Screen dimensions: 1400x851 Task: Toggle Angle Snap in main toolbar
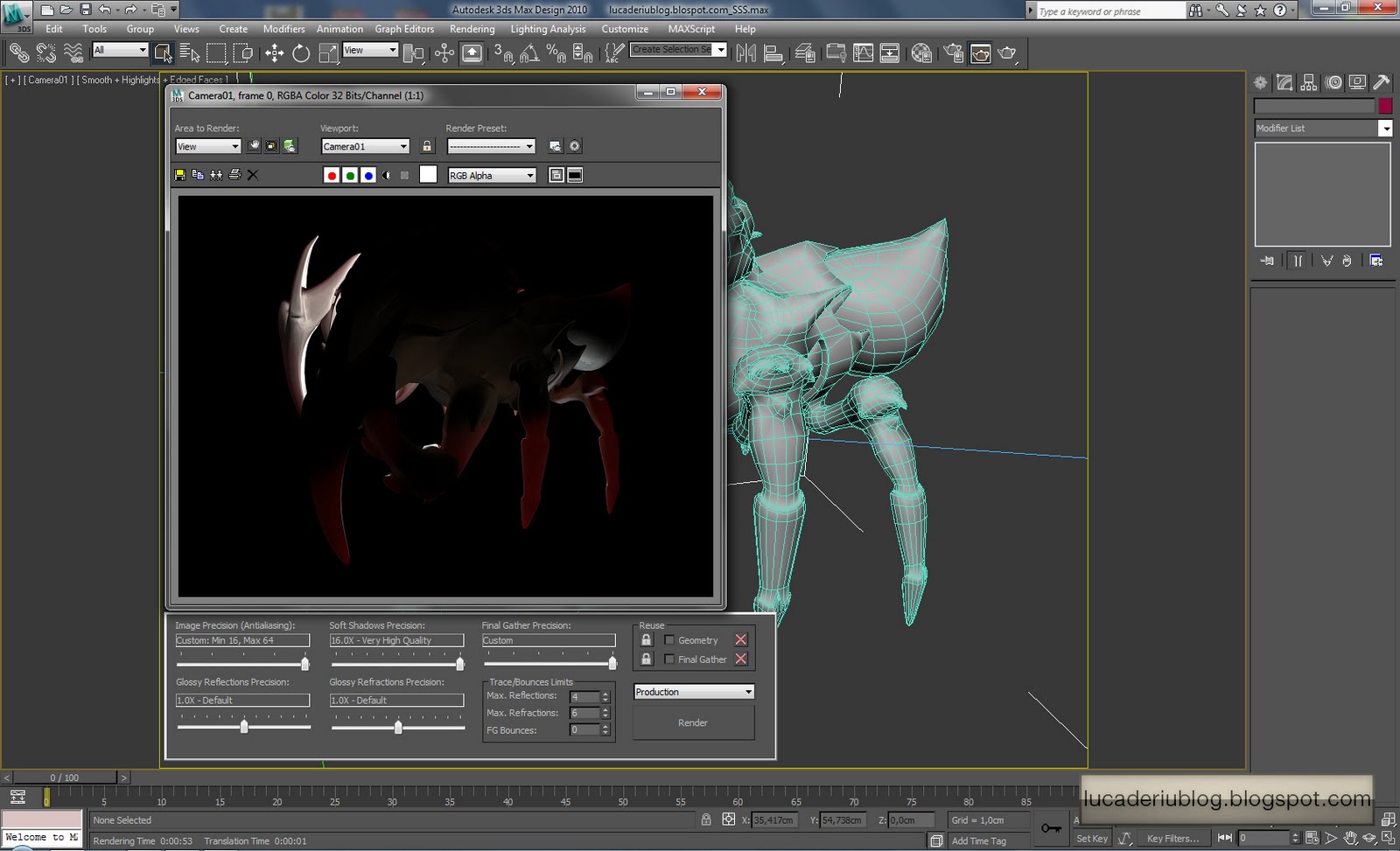(529, 53)
